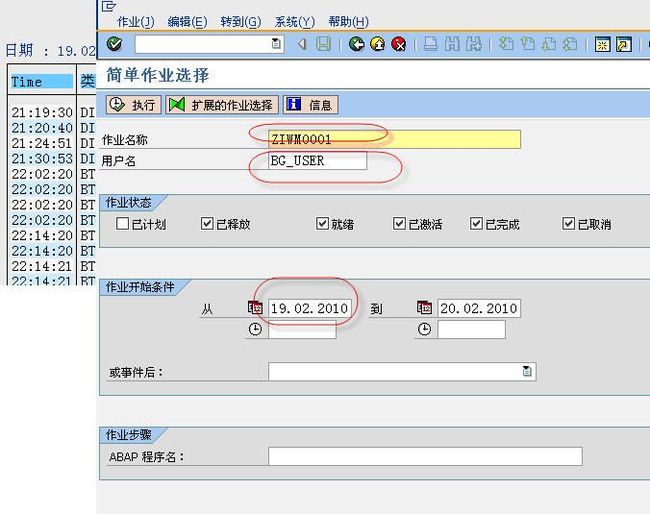Click the 扩展的作业选择 button

coord(222,105)
